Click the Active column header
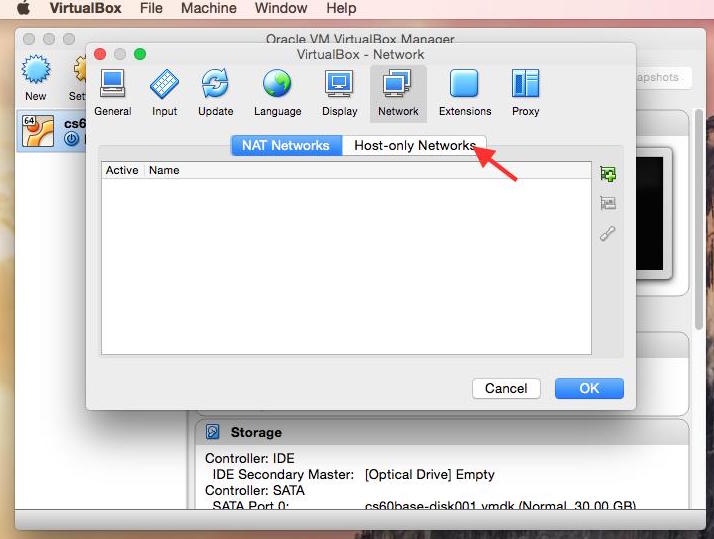The height and width of the screenshot is (539, 714). click(x=122, y=170)
